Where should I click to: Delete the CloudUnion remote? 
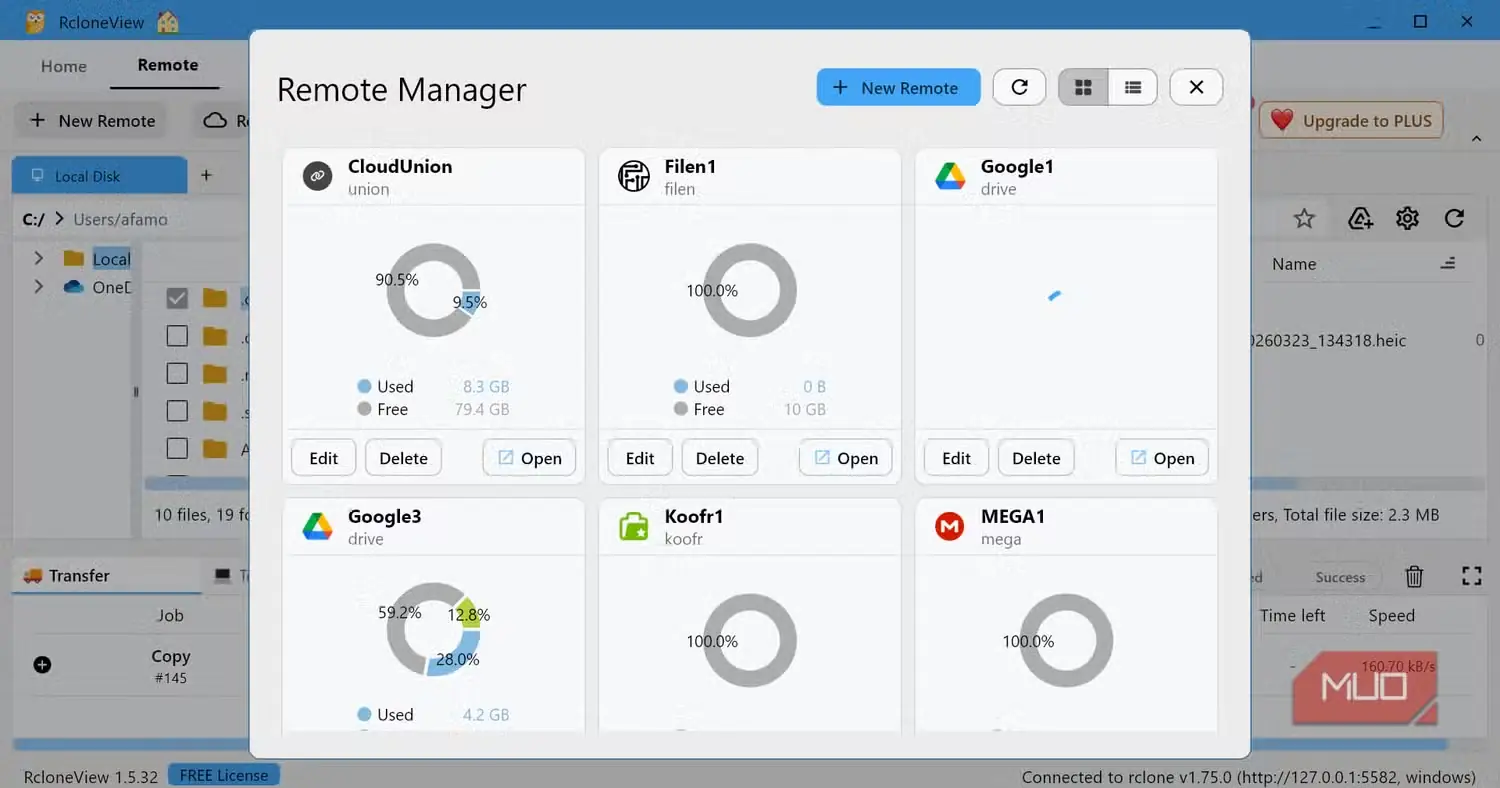(404, 458)
